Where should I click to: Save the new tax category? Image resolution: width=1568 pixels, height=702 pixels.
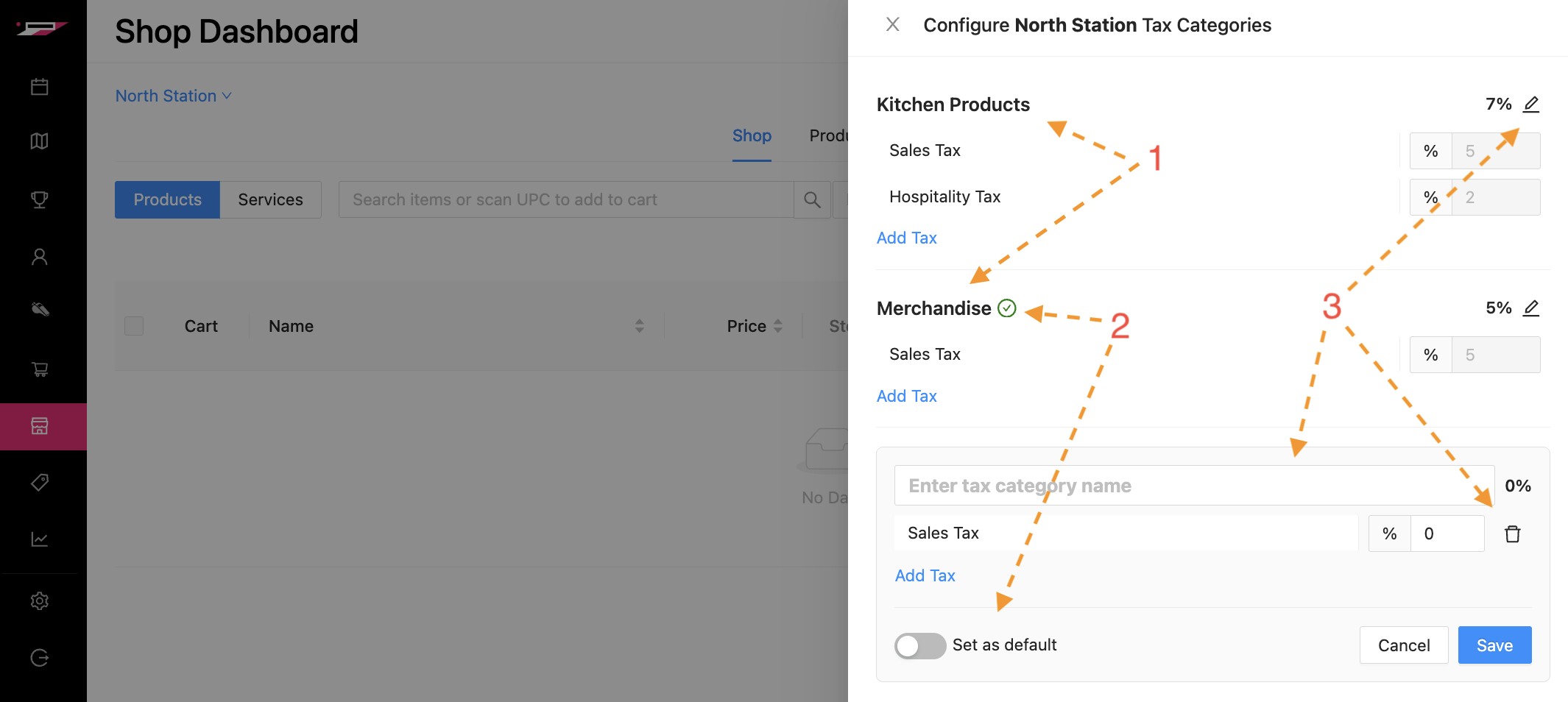pos(1494,645)
